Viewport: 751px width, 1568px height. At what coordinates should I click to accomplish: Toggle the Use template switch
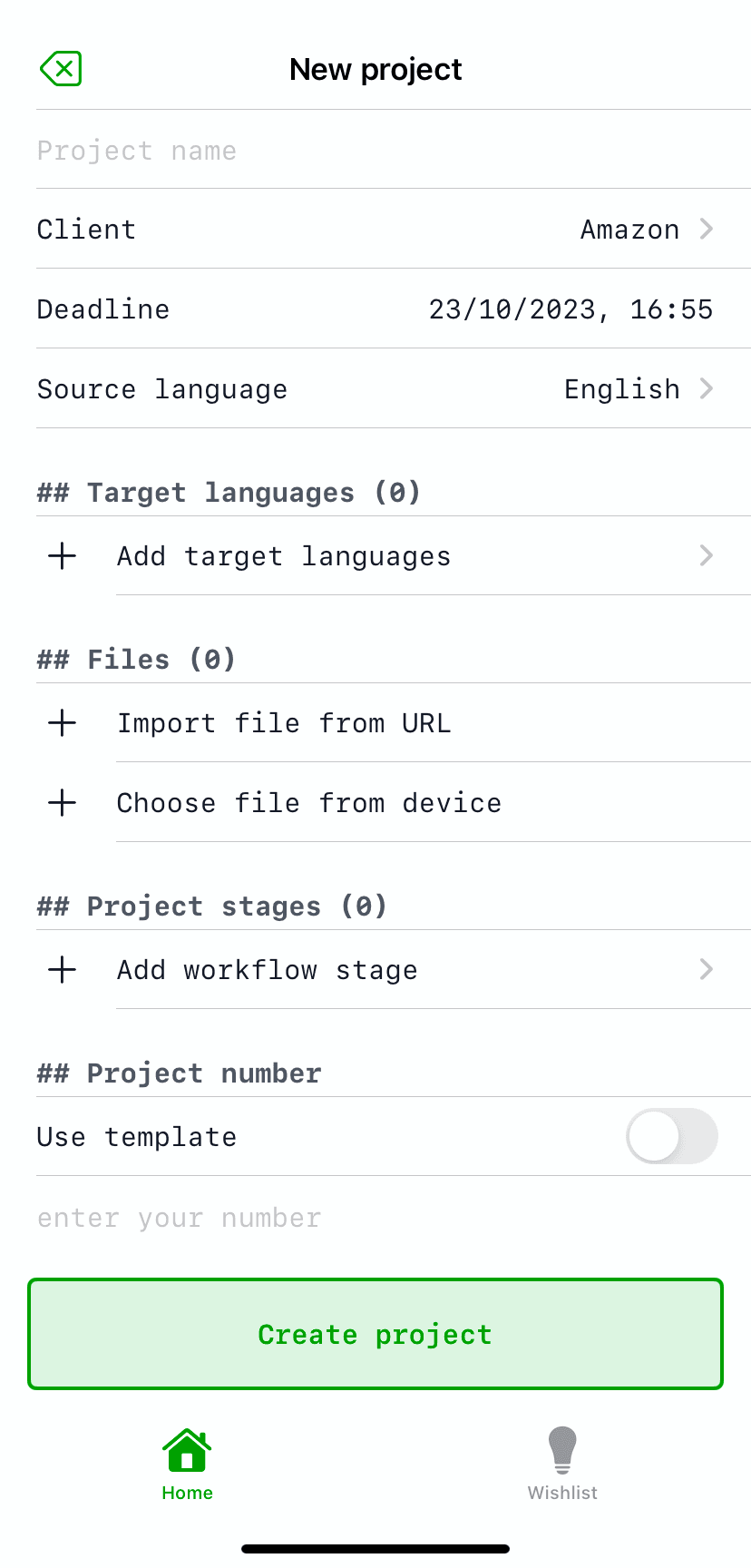click(x=671, y=1136)
